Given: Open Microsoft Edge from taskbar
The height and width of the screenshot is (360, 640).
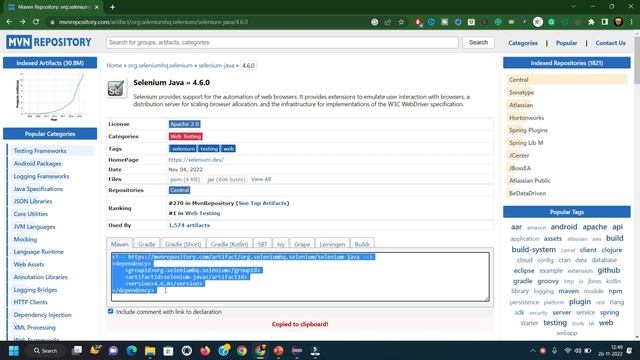Looking at the screenshot, I should tap(131, 351).
